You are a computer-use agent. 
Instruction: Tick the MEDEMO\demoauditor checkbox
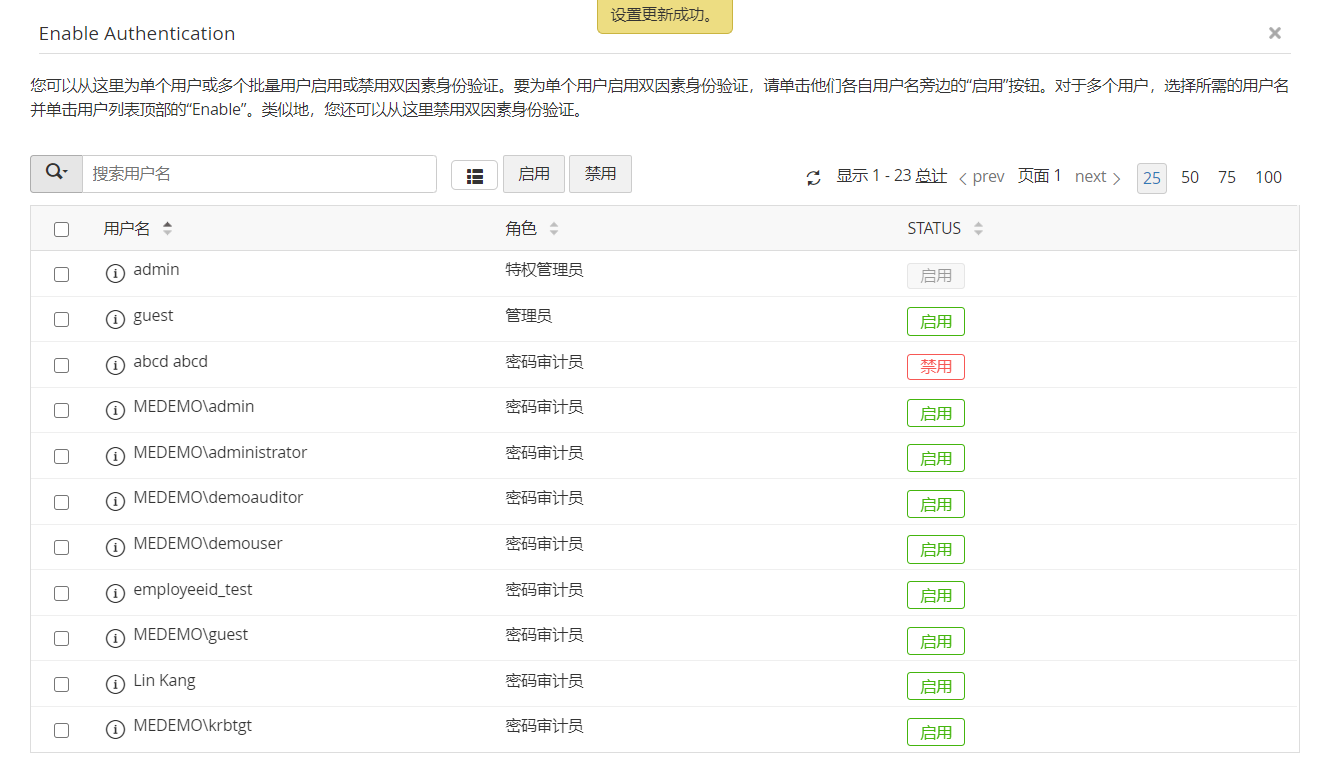(62, 502)
